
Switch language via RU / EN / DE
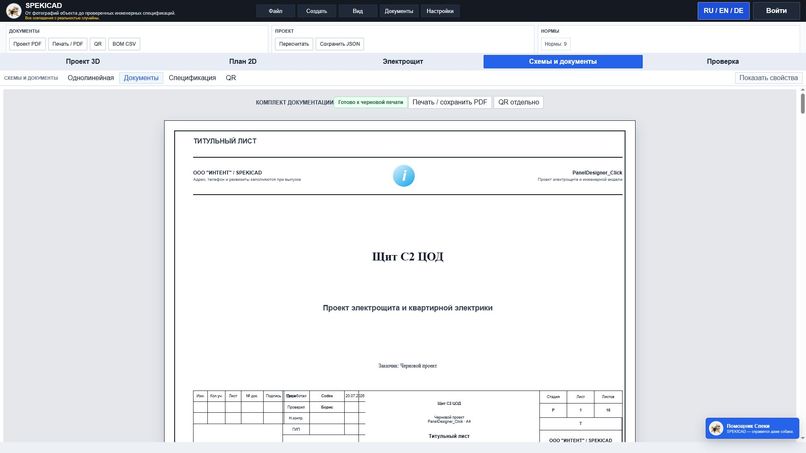tap(723, 11)
